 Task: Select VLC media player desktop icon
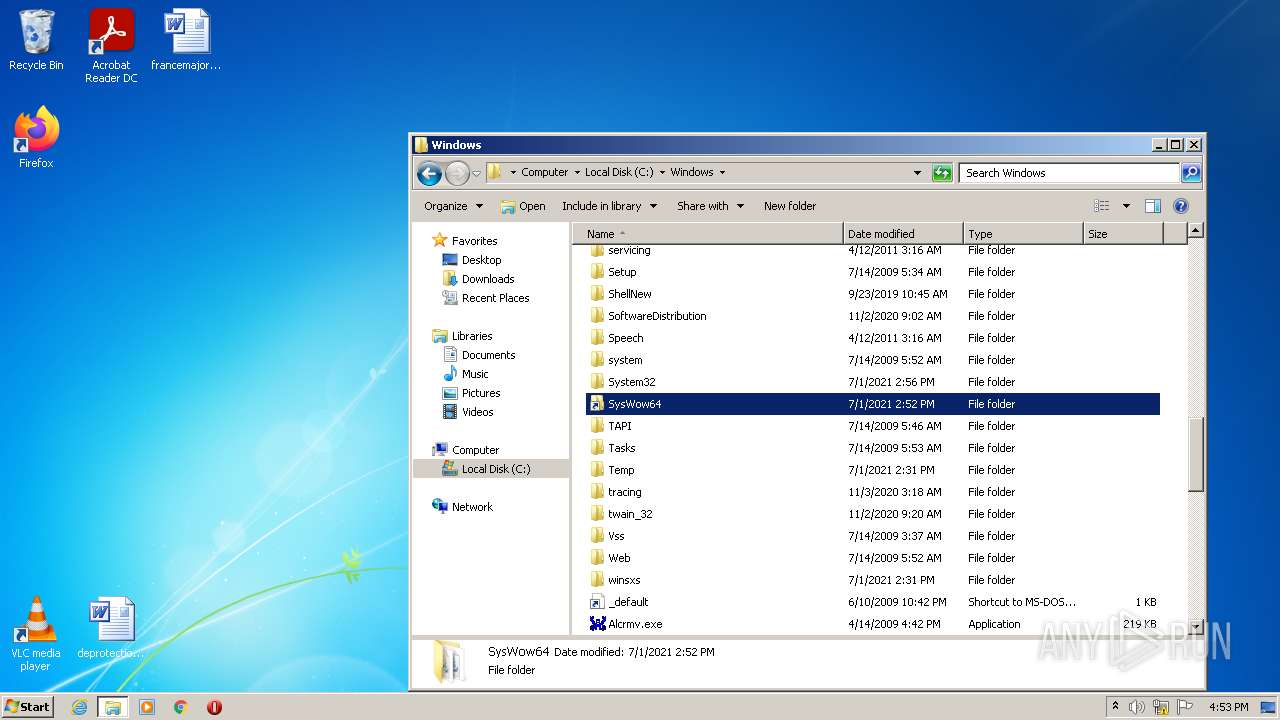click(36, 634)
